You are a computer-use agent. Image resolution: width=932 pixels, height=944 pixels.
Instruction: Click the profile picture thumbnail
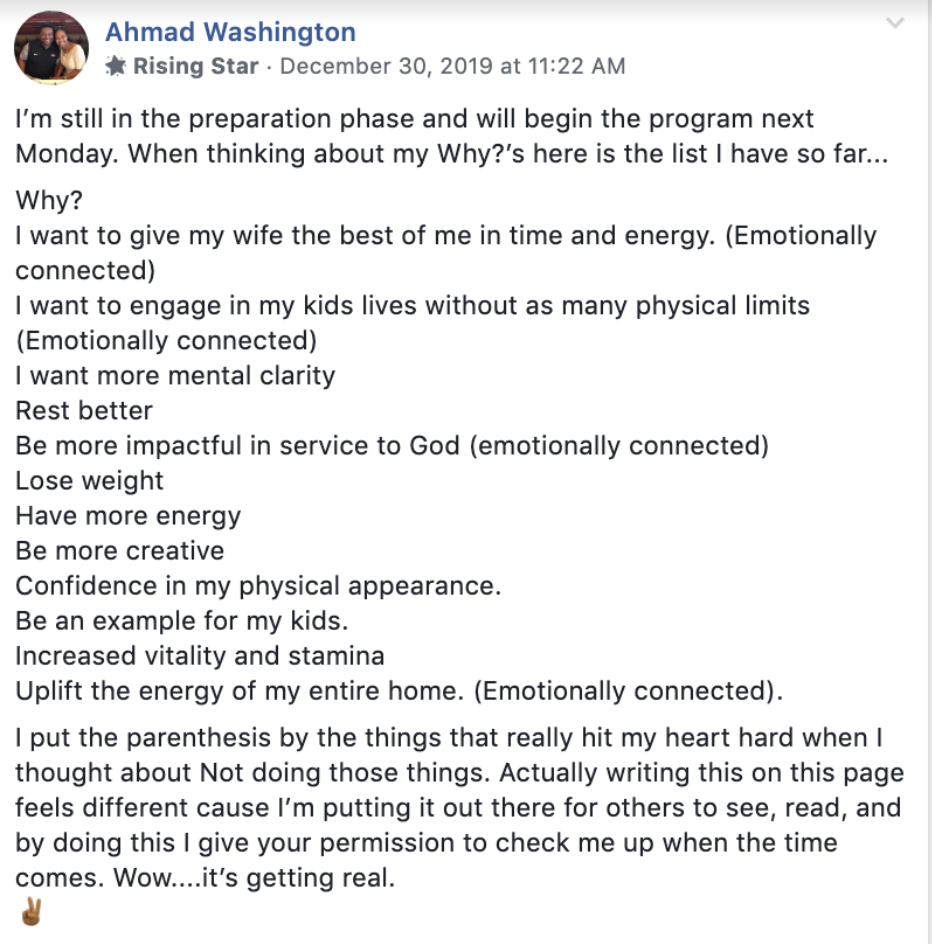[51, 47]
